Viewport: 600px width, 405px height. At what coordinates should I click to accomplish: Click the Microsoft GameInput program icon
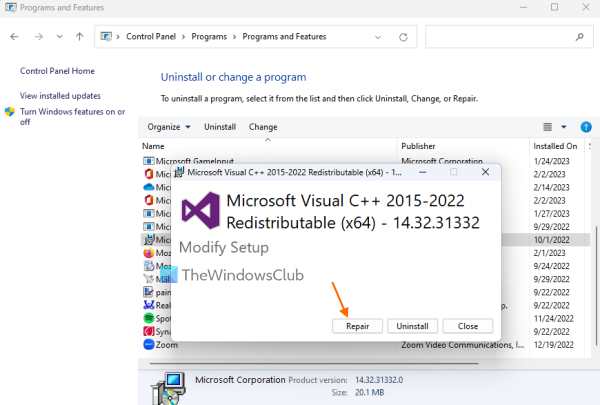pyautogui.click(x=148, y=161)
